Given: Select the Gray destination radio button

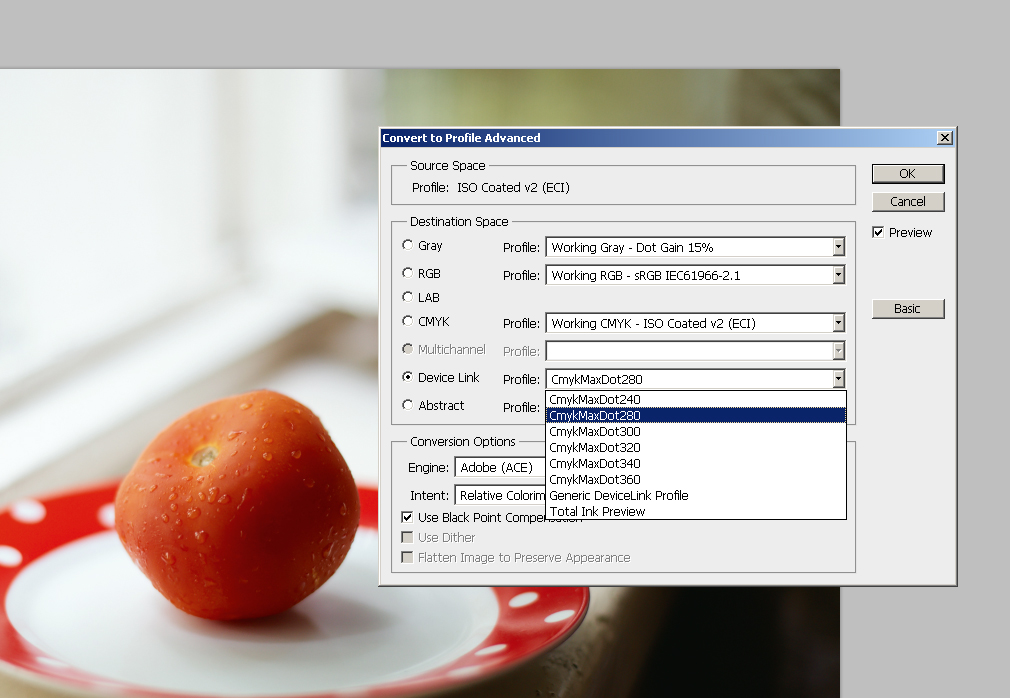Looking at the screenshot, I should point(407,245).
